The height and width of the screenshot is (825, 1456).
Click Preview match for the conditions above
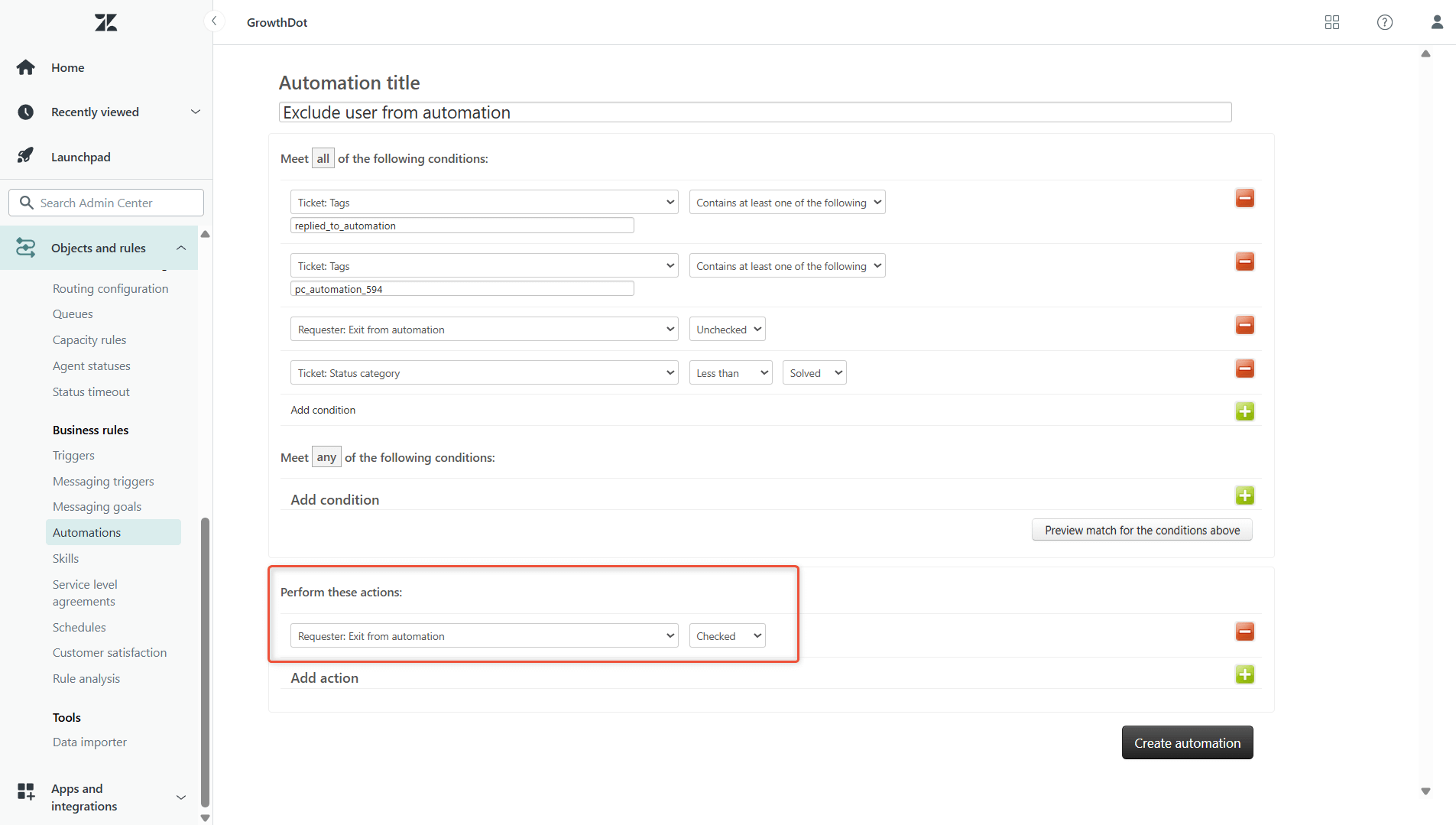point(1141,530)
